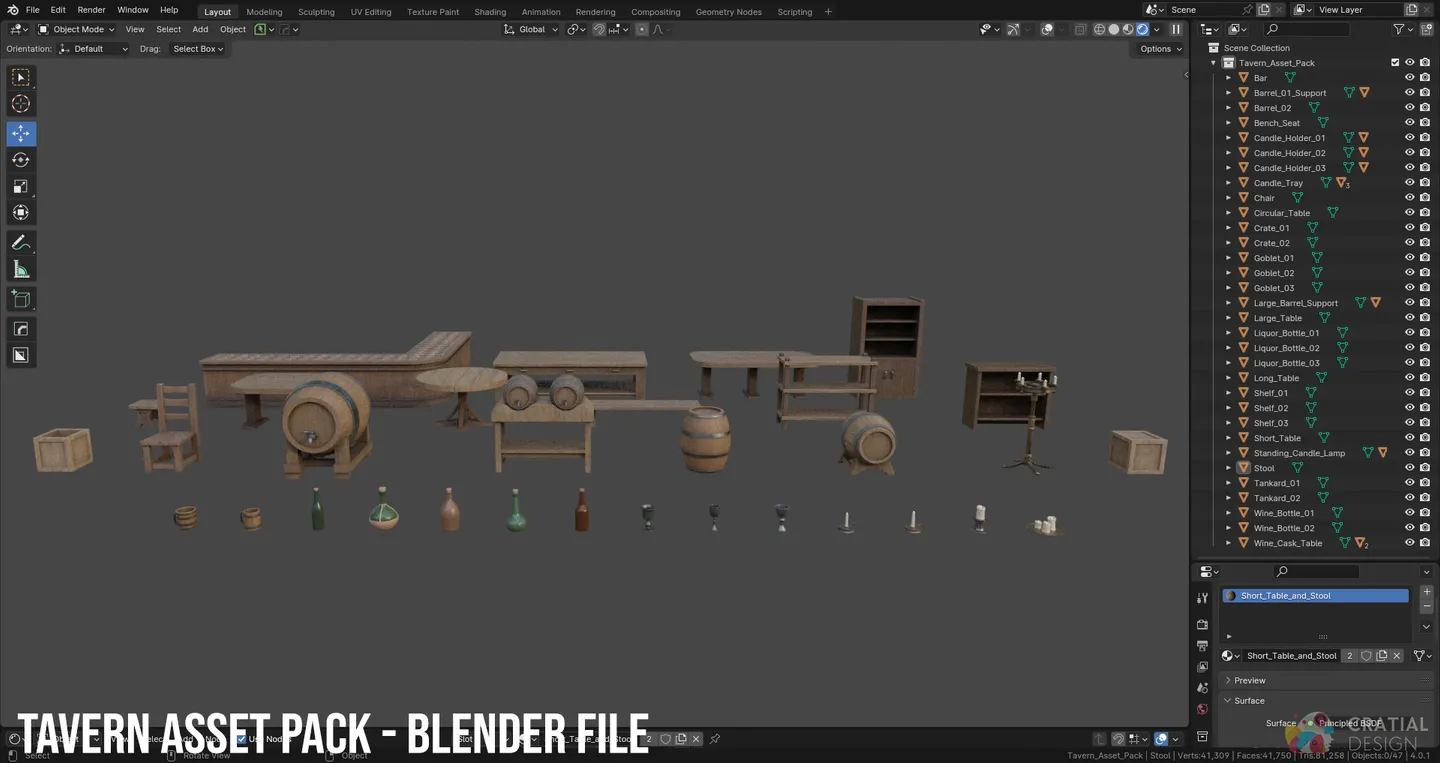Expand the Circular_Table collection
Viewport: 1440px width, 763px height.
(x=1229, y=213)
